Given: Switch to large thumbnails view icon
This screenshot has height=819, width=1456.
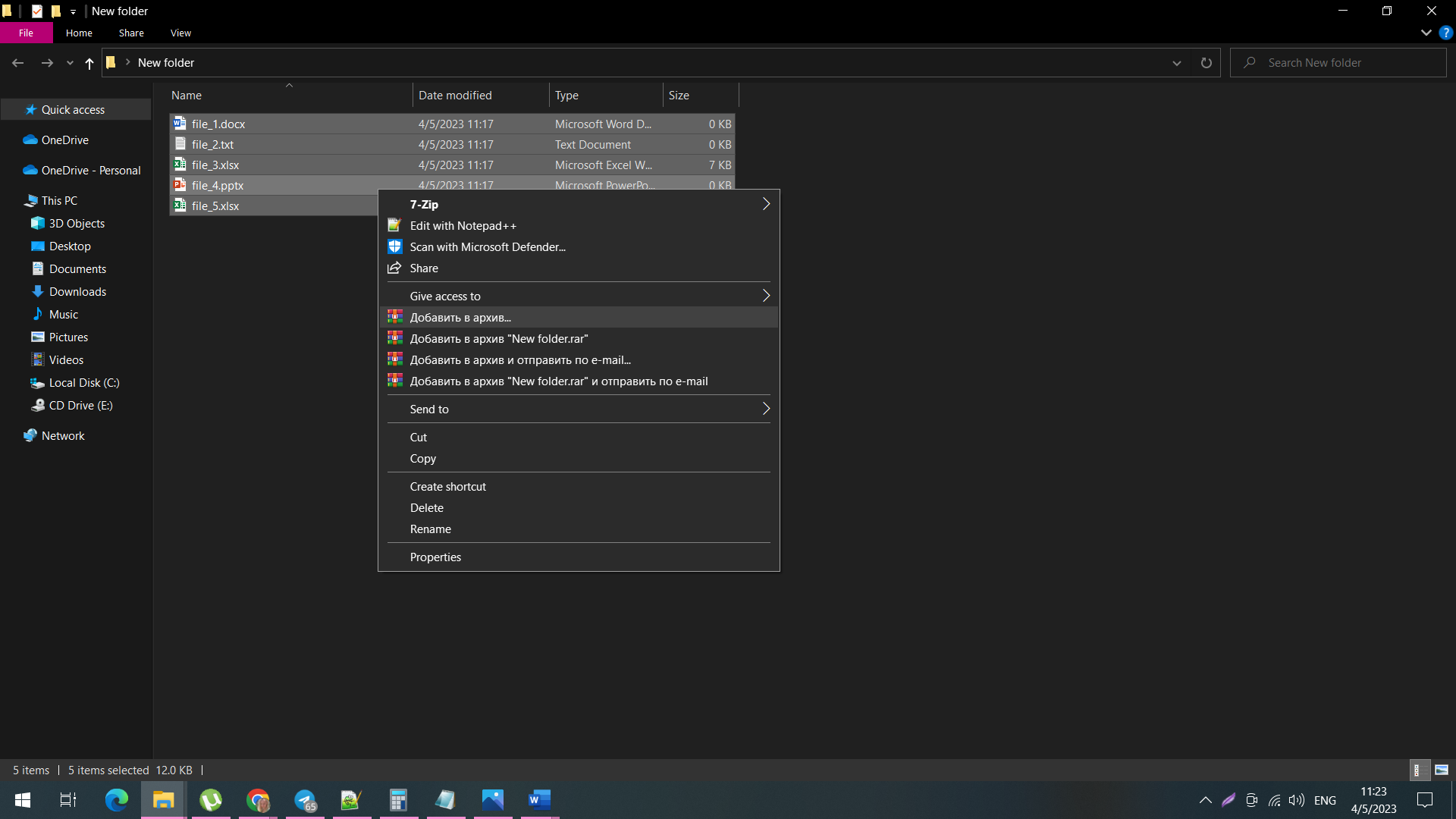Looking at the screenshot, I should pos(1442,770).
